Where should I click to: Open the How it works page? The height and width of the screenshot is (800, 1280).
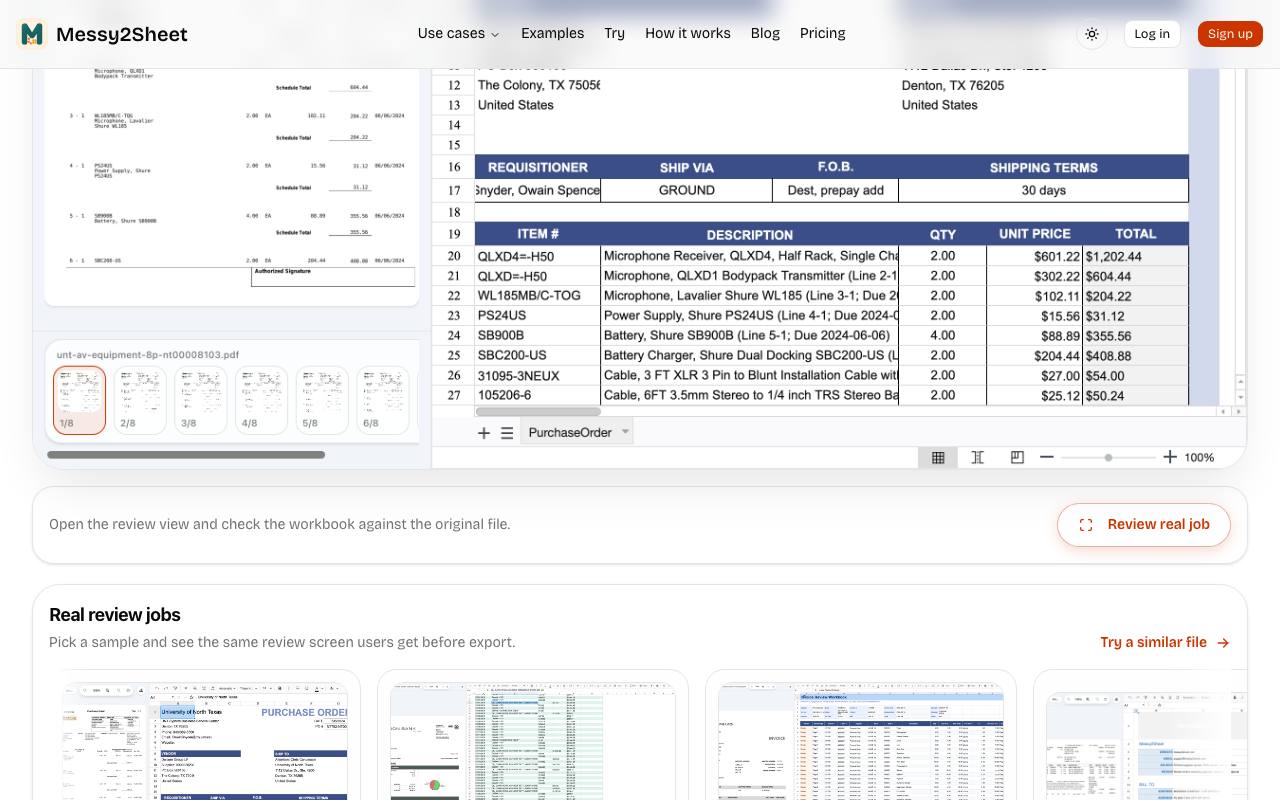point(688,33)
